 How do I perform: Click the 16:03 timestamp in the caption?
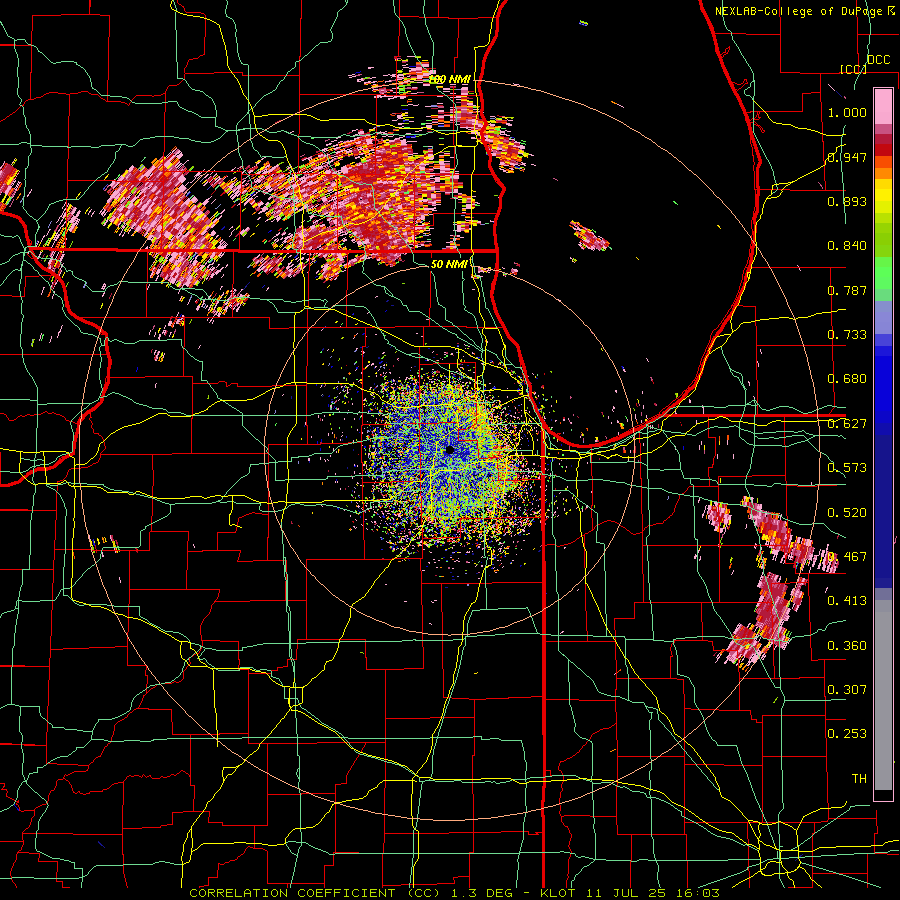(x=698, y=893)
